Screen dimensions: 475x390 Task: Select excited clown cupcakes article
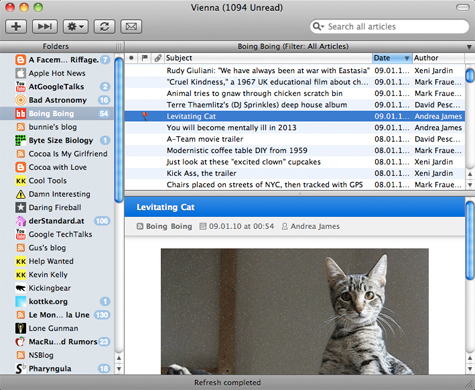[295, 162]
